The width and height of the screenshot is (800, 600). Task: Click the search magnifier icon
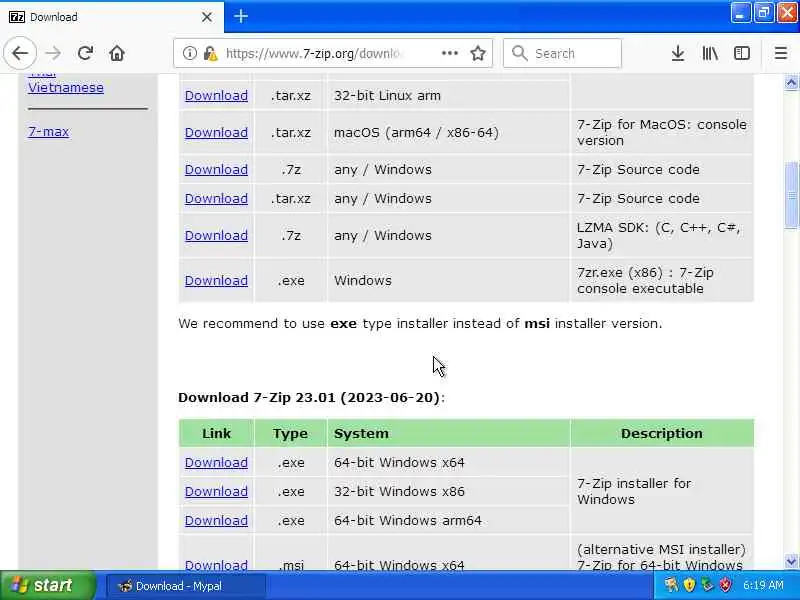519,53
